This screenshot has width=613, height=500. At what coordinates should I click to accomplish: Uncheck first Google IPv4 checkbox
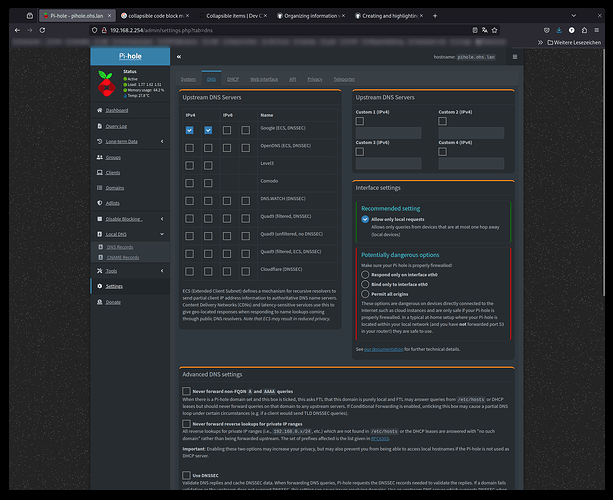(x=190, y=130)
